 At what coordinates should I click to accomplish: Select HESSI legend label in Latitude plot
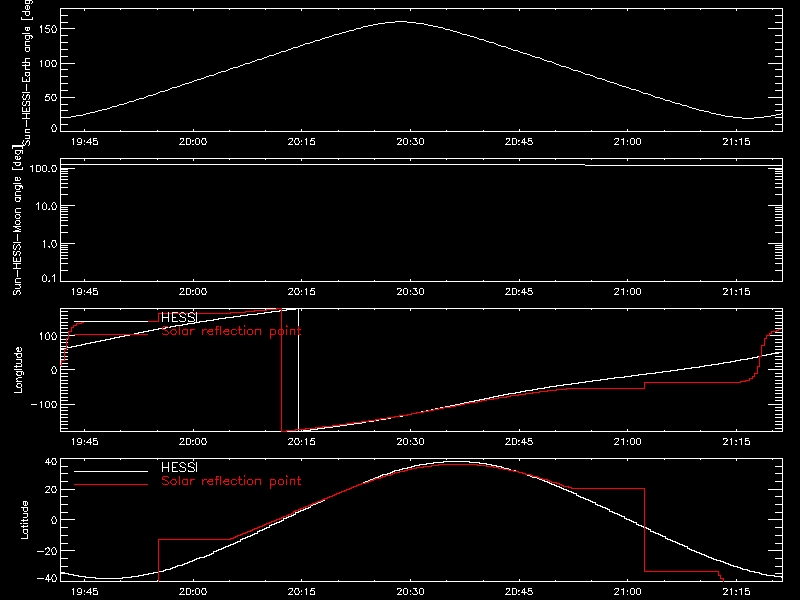tap(179, 467)
